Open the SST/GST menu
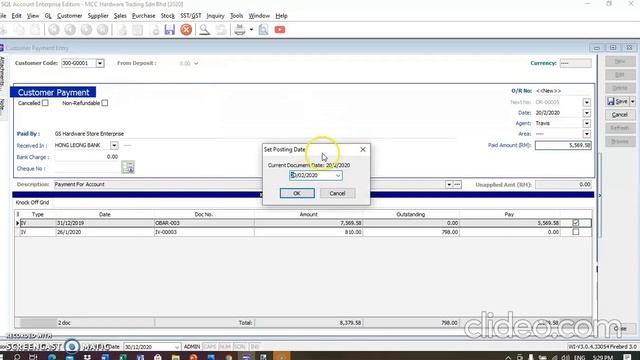 click(x=191, y=16)
